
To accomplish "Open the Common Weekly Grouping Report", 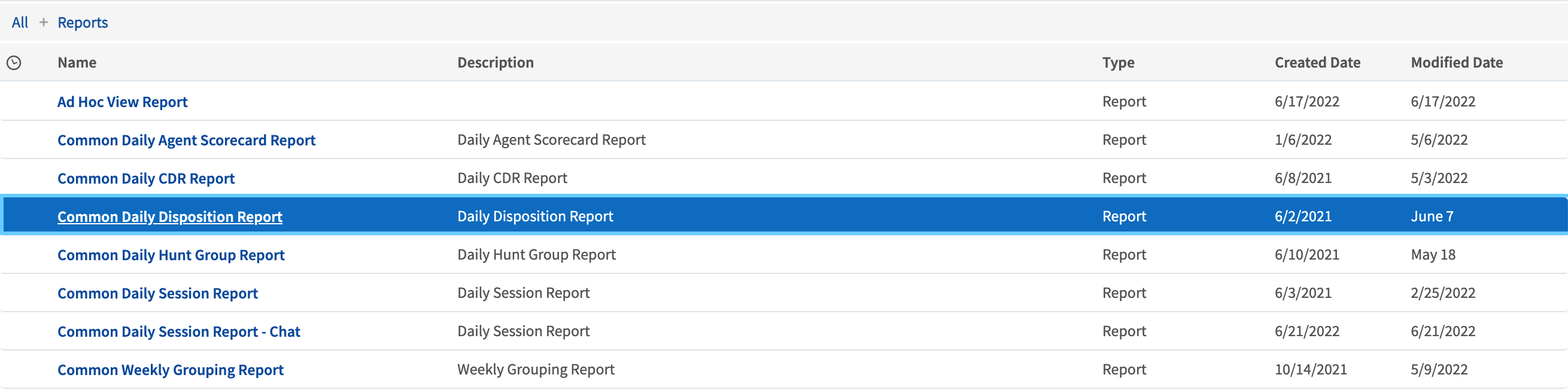I will coord(170,370).
